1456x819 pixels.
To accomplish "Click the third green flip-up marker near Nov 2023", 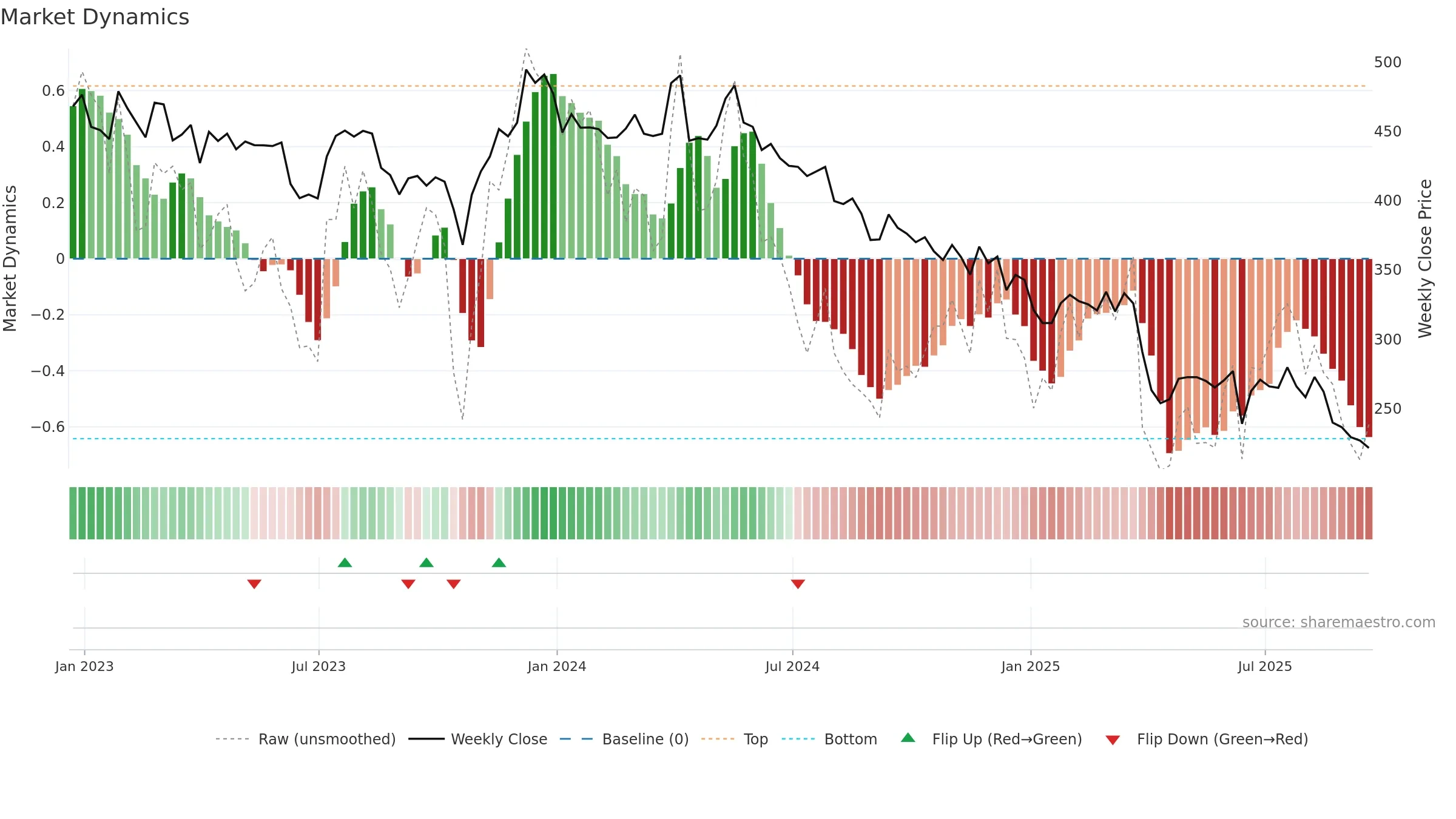I will (499, 562).
